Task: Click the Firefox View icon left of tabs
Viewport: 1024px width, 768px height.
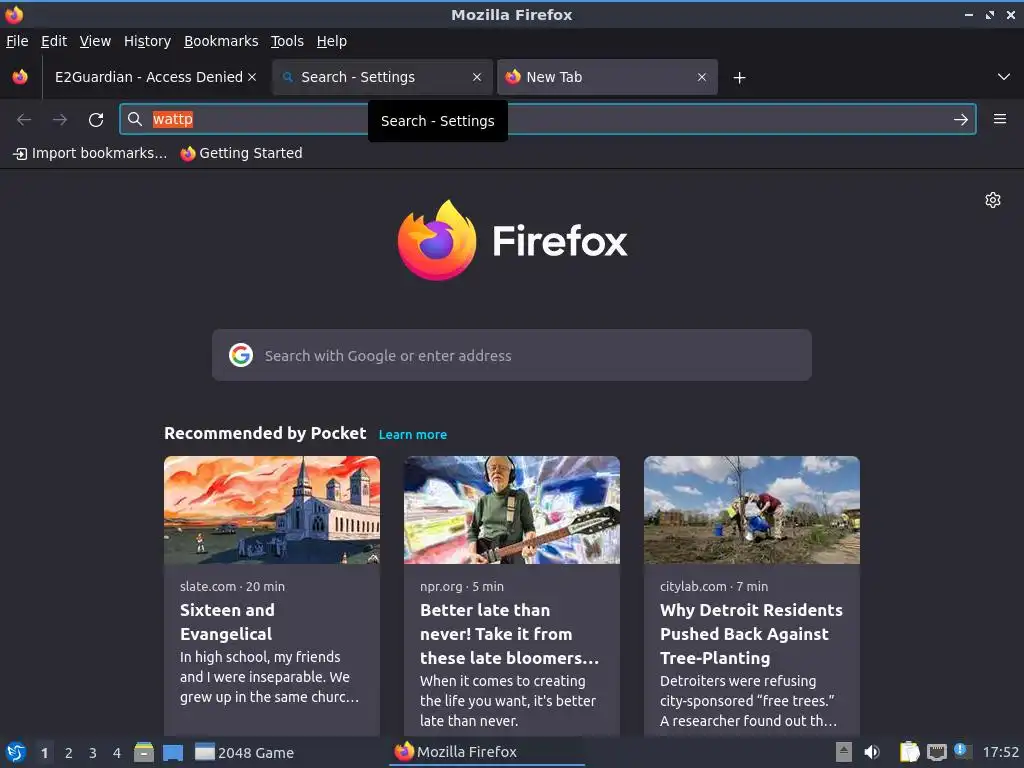Action: tap(20, 77)
